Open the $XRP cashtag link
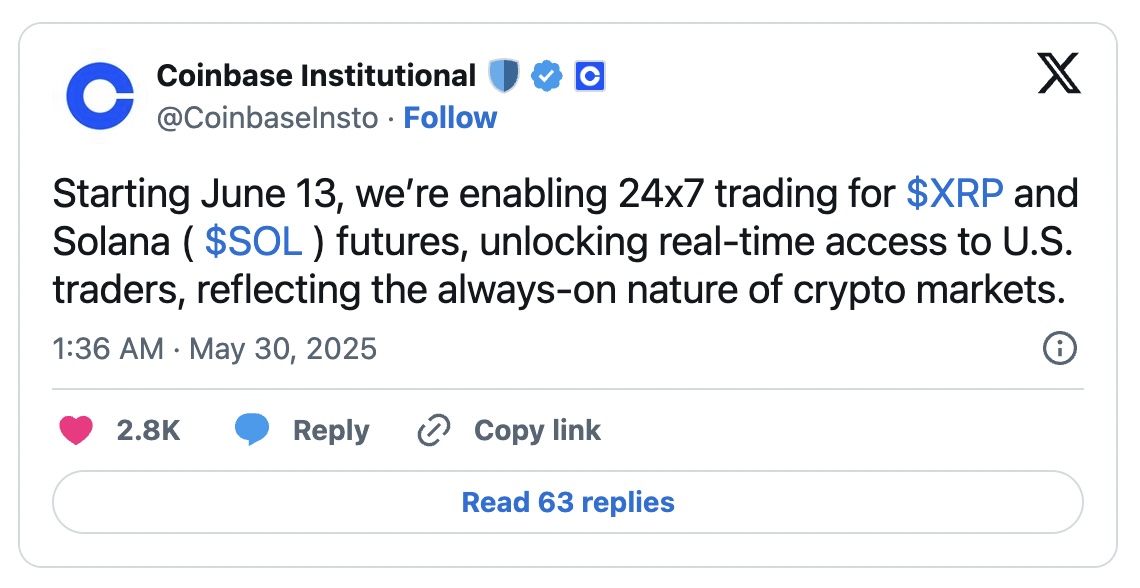 [955, 194]
